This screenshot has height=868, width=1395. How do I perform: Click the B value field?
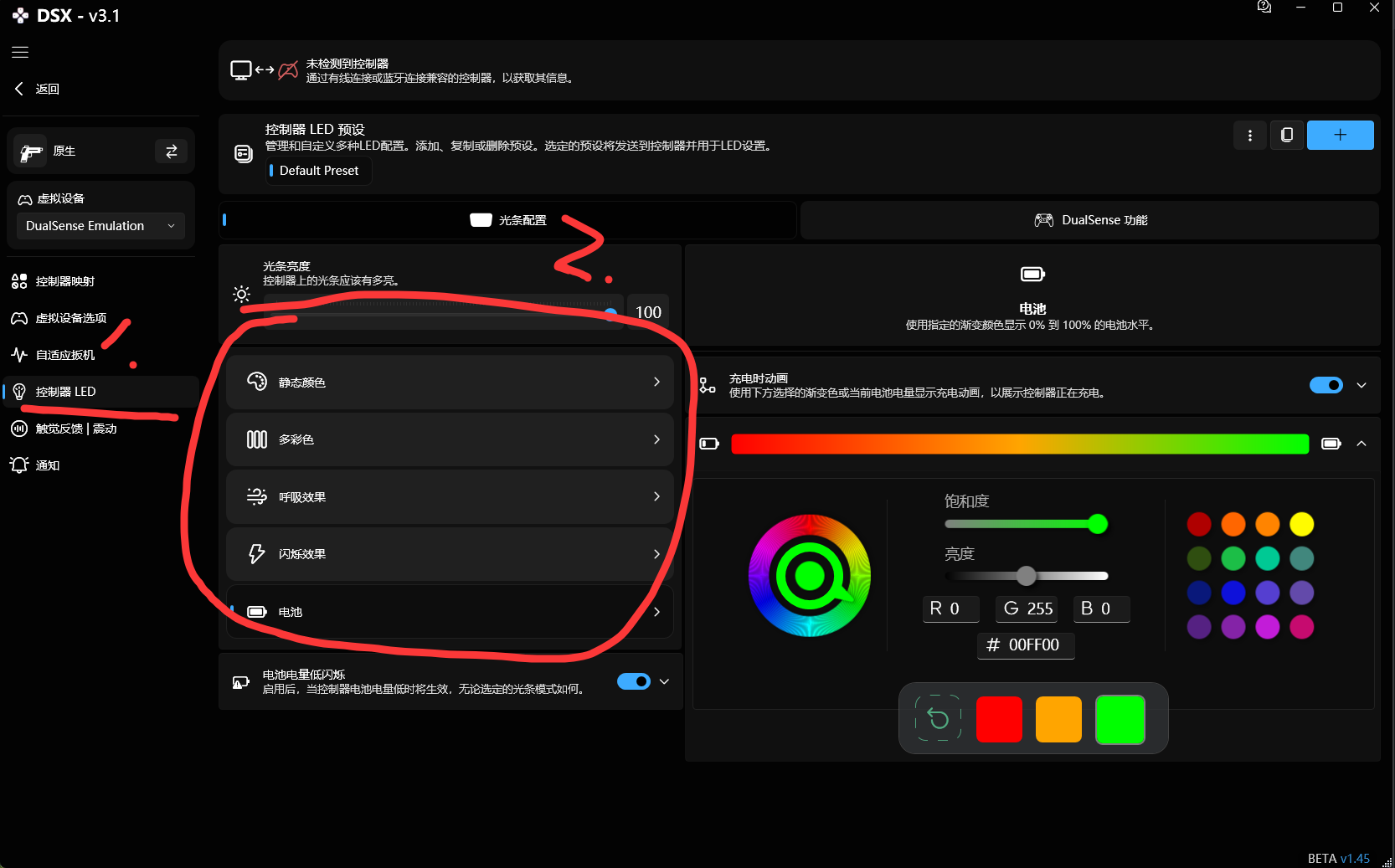1102,609
